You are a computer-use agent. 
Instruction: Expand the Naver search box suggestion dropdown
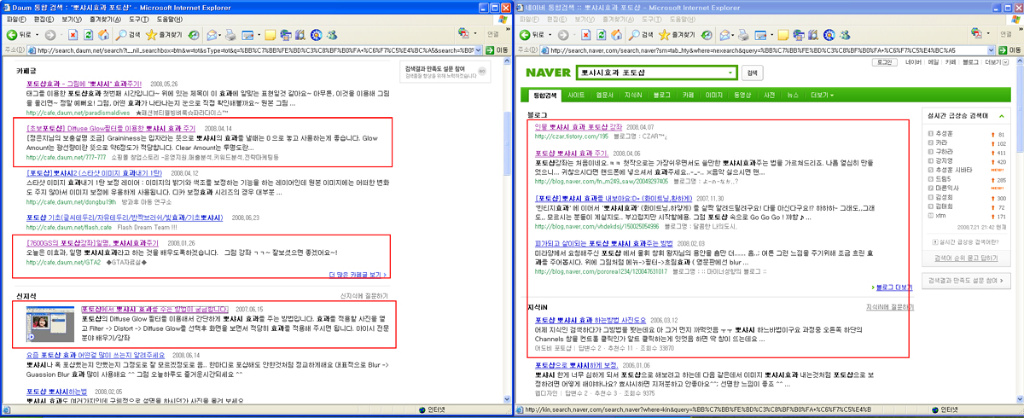click(731, 72)
